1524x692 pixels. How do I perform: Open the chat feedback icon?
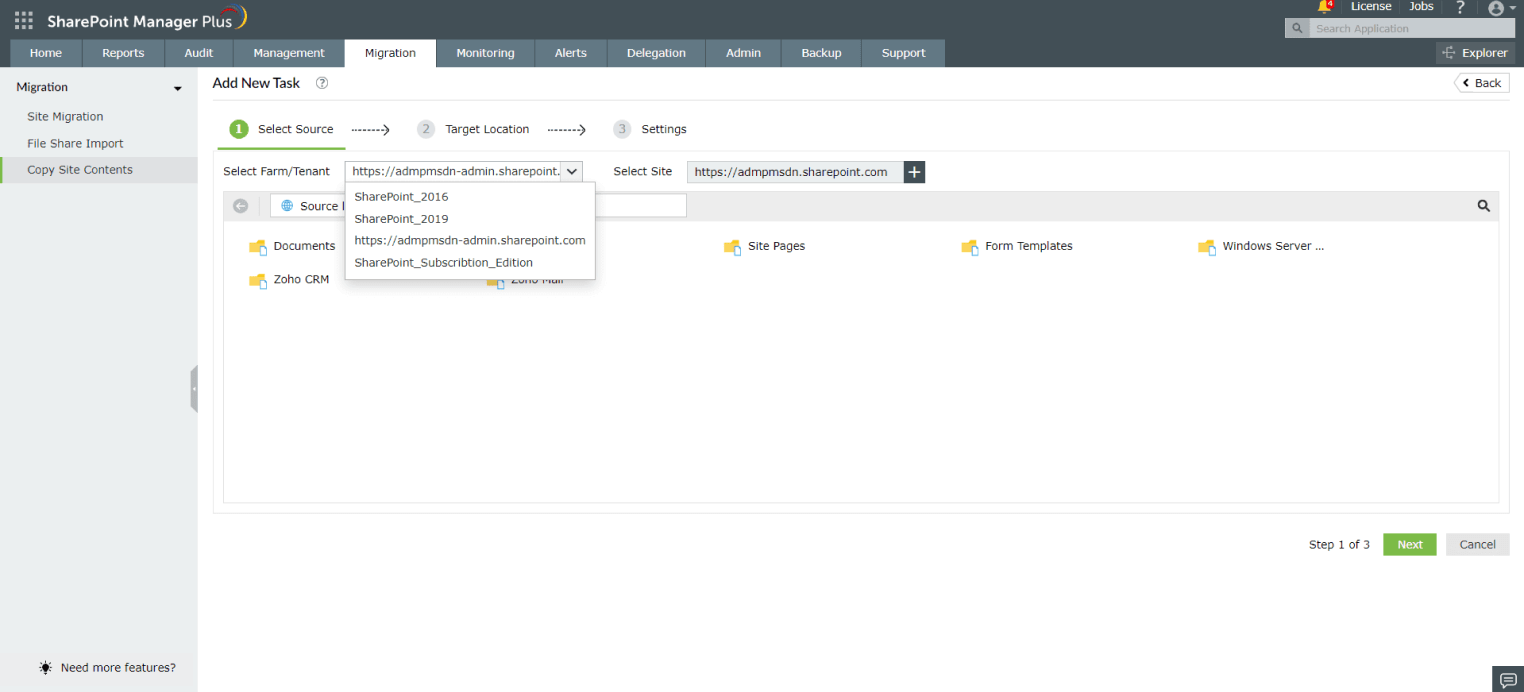pyautogui.click(x=1507, y=678)
